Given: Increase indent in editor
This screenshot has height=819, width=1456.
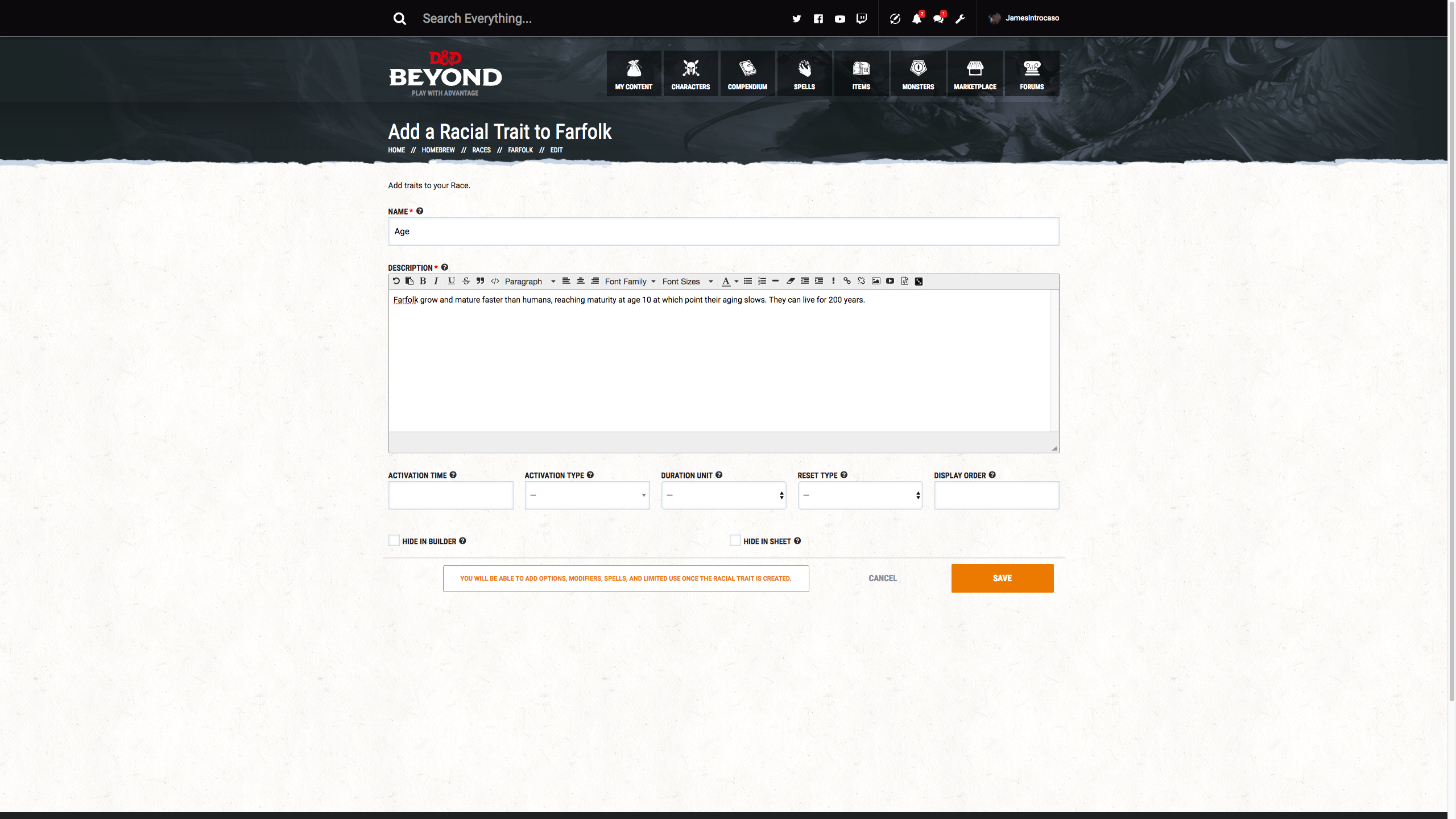Looking at the screenshot, I should pyautogui.click(x=819, y=281).
